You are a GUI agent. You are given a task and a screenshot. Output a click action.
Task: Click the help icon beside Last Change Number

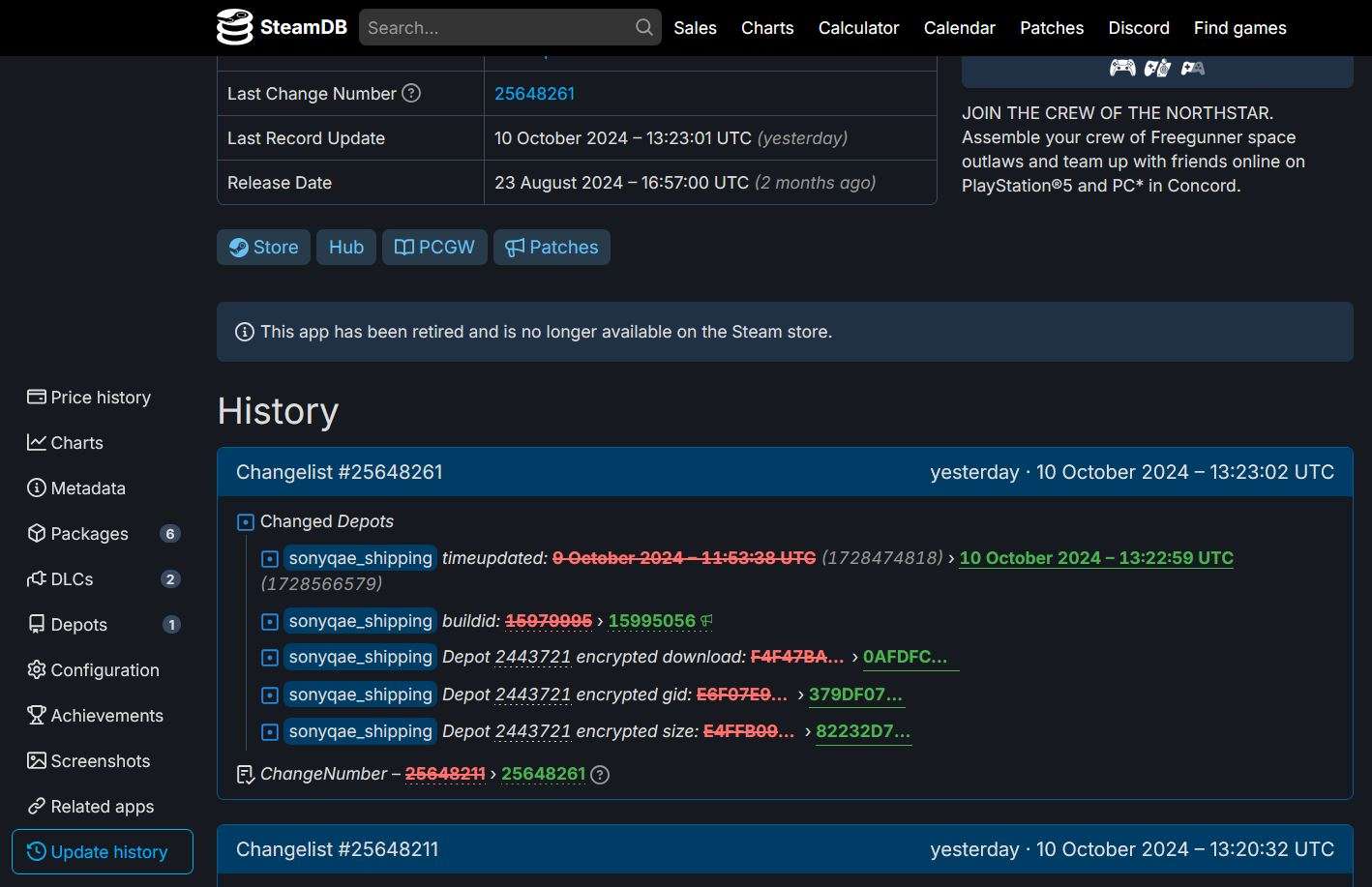click(411, 93)
